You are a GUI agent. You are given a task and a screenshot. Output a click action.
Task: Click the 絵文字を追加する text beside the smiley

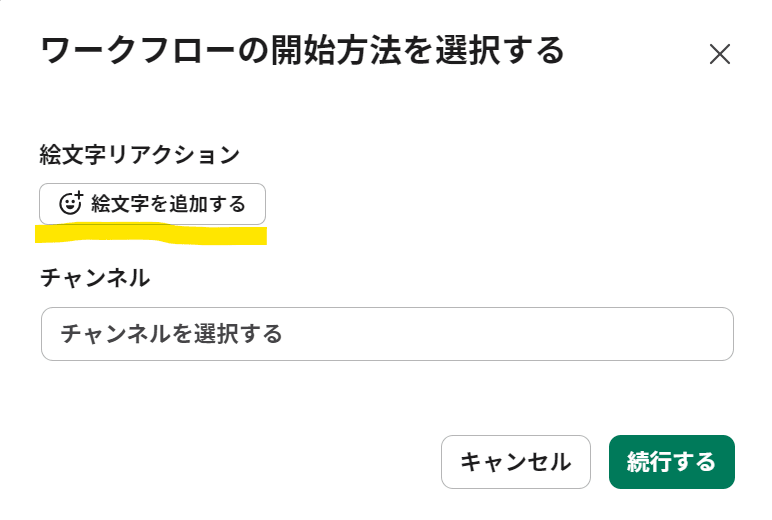point(168,204)
